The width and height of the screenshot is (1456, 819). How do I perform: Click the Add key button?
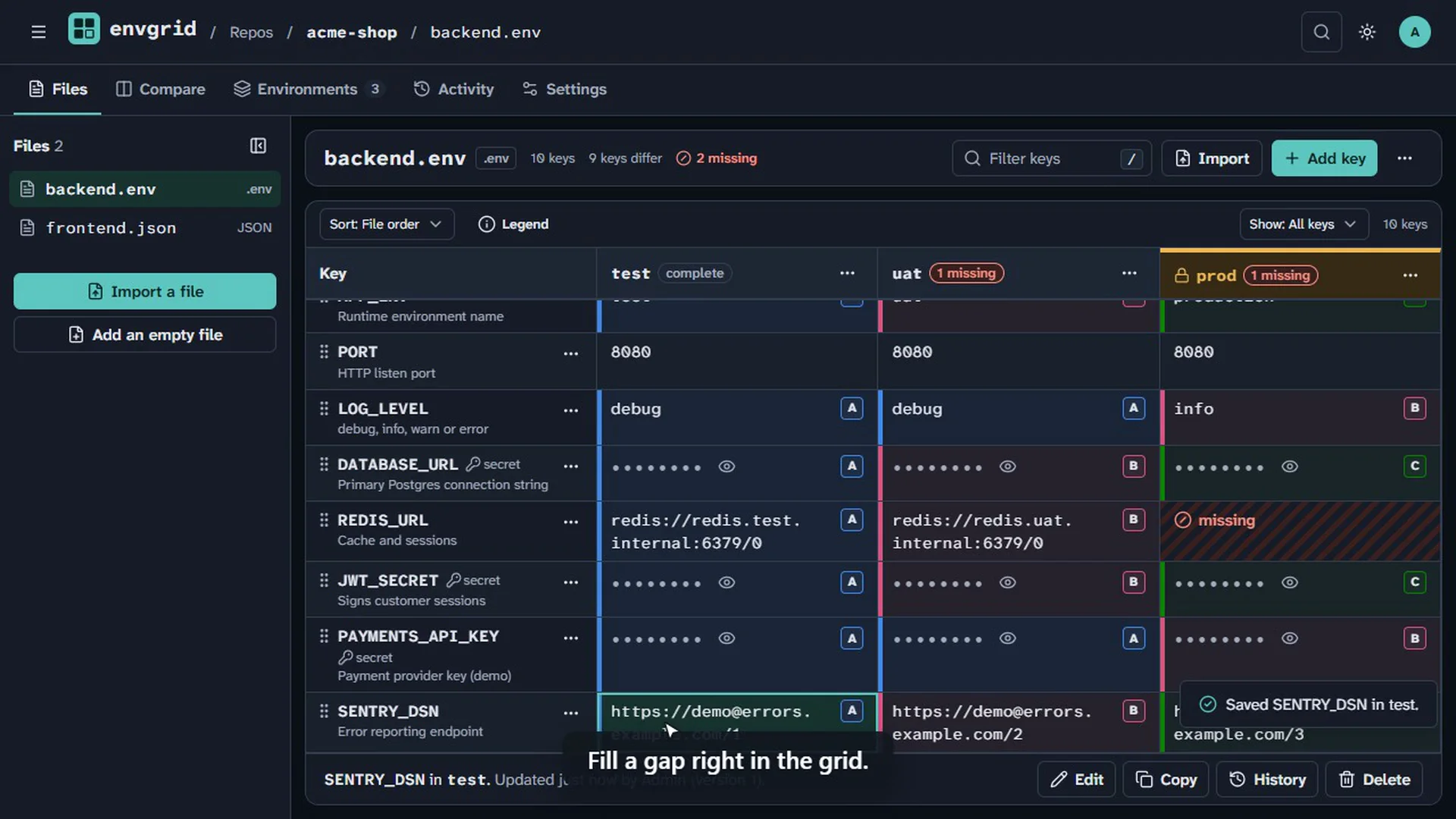pyautogui.click(x=1324, y=158)
